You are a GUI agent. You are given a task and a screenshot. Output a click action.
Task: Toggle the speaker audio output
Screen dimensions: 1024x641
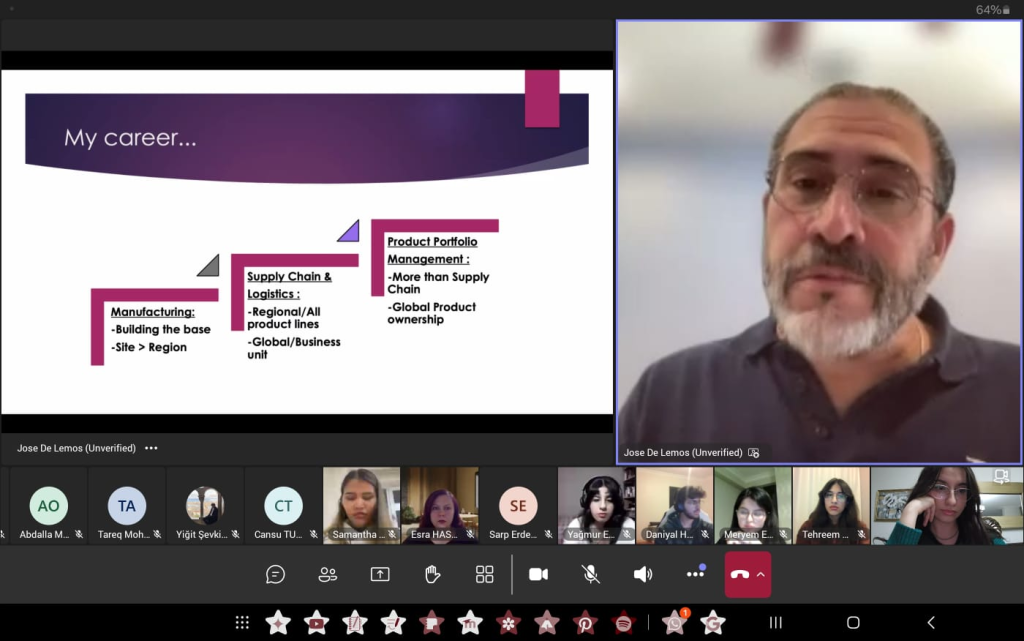click(643, 574)
